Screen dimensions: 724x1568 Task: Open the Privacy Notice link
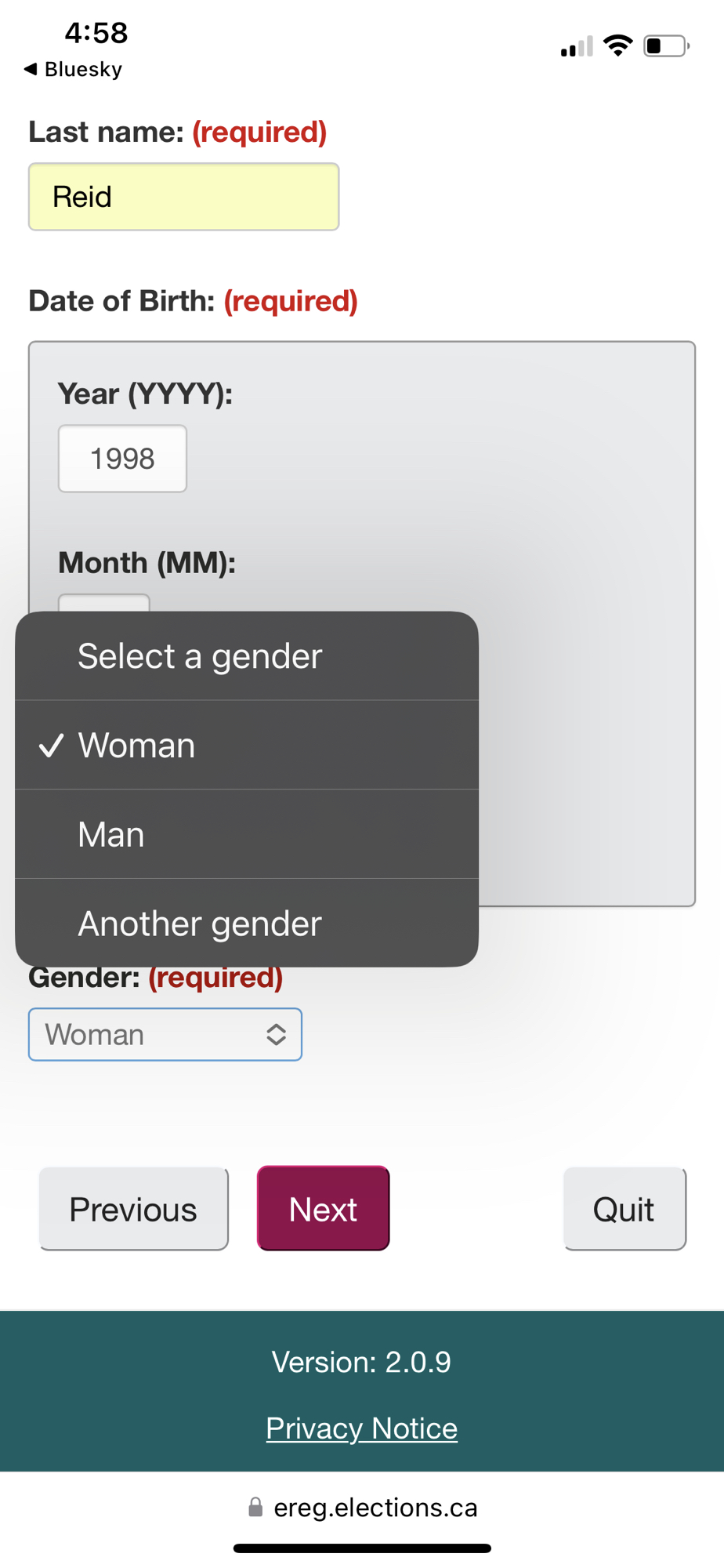coord(361,1428)
